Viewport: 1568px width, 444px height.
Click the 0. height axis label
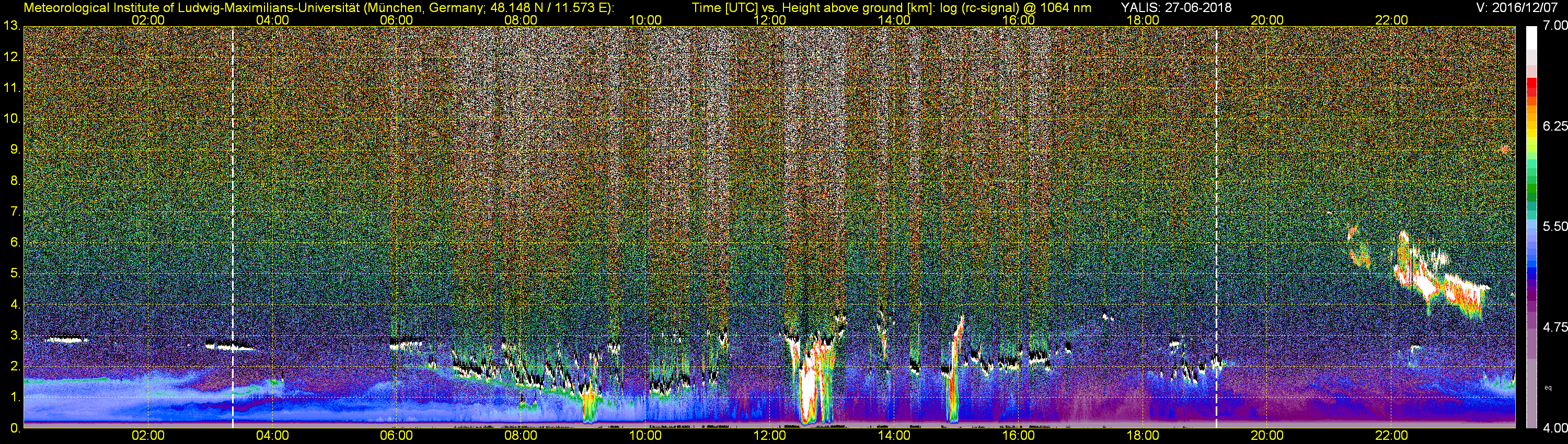pyautogui.click(x=15, y=428)
